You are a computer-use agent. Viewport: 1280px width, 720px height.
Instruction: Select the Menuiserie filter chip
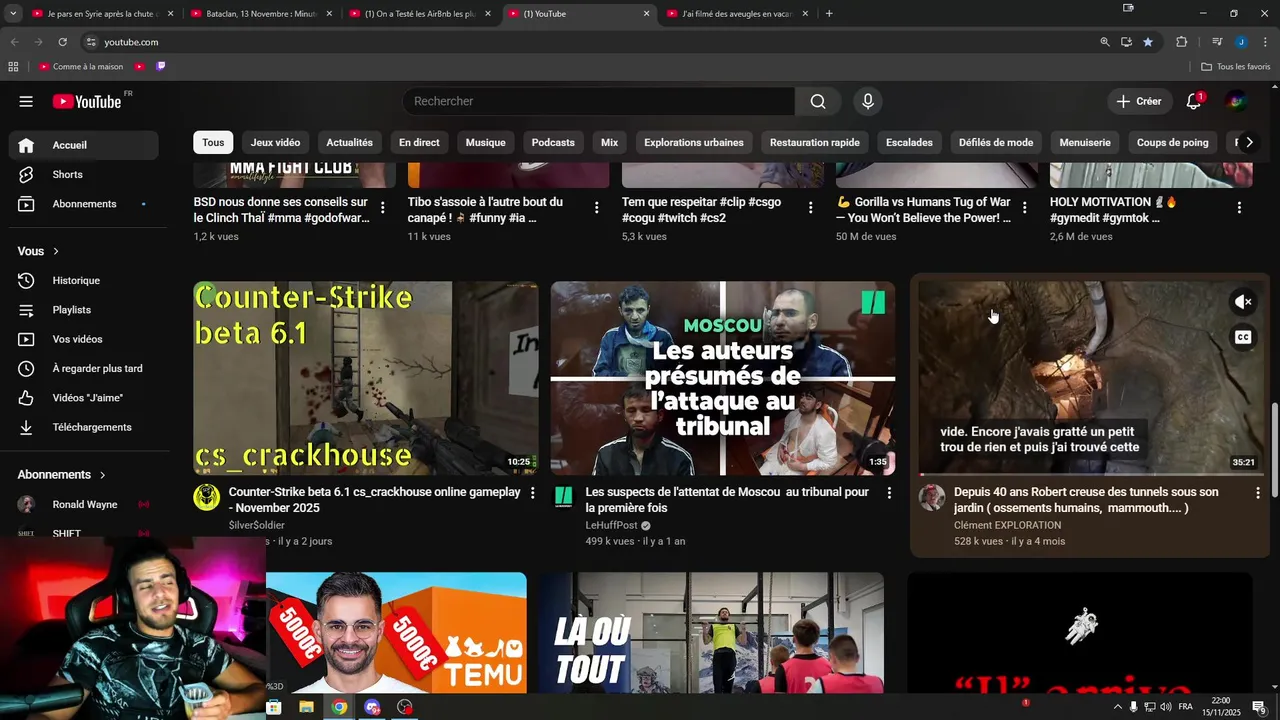point(1085,143)
